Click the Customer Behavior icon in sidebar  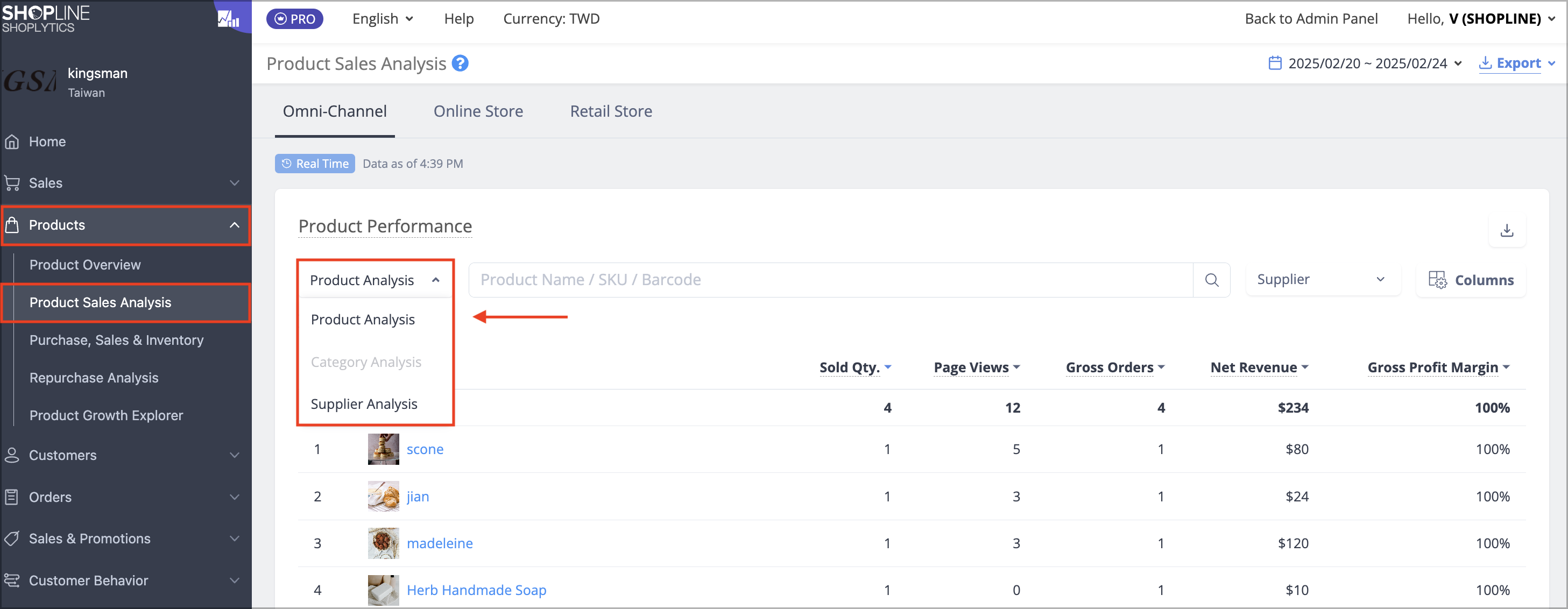click(11, 580)
